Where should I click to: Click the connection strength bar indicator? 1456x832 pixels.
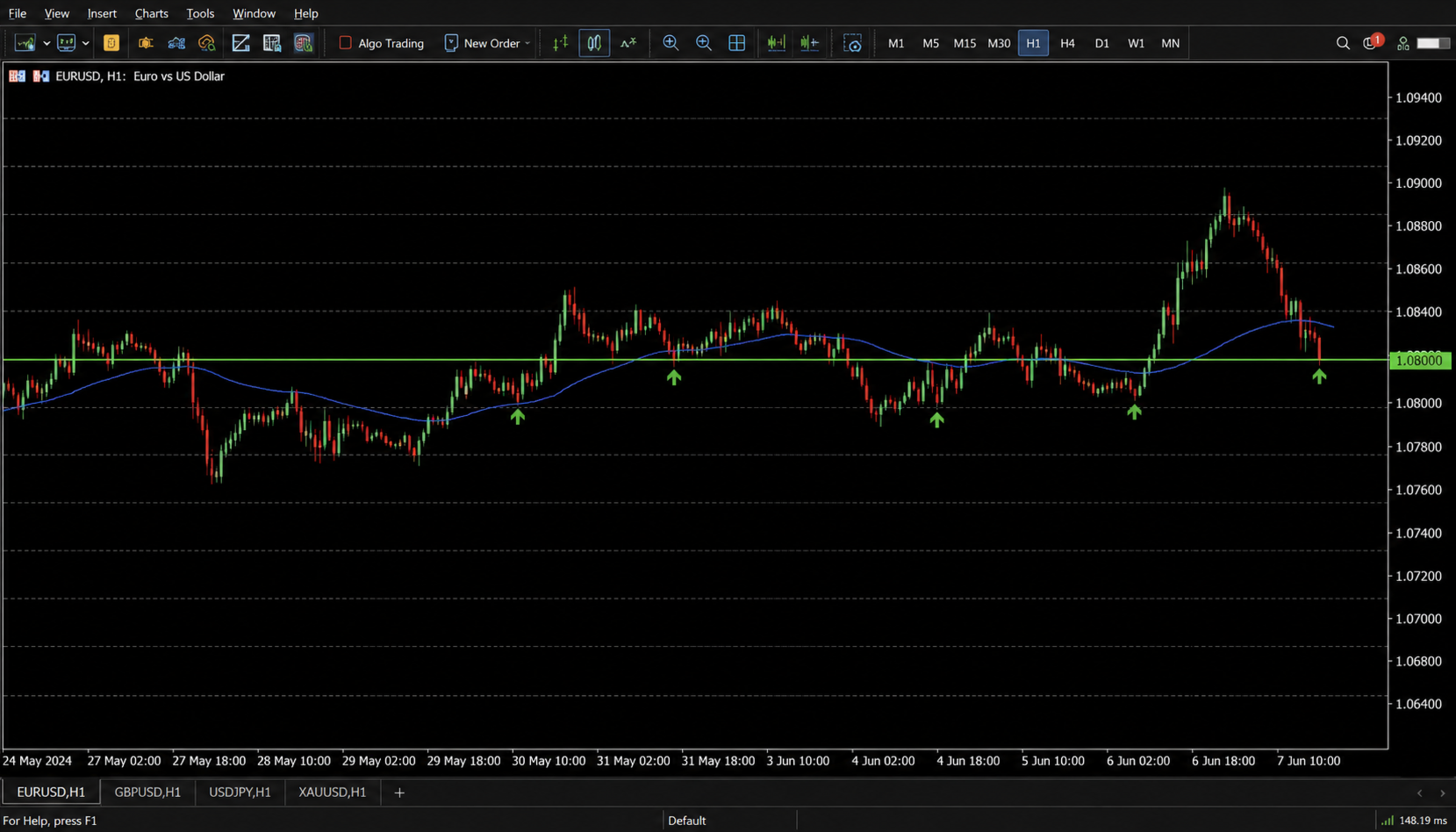tap(1433, 43)
